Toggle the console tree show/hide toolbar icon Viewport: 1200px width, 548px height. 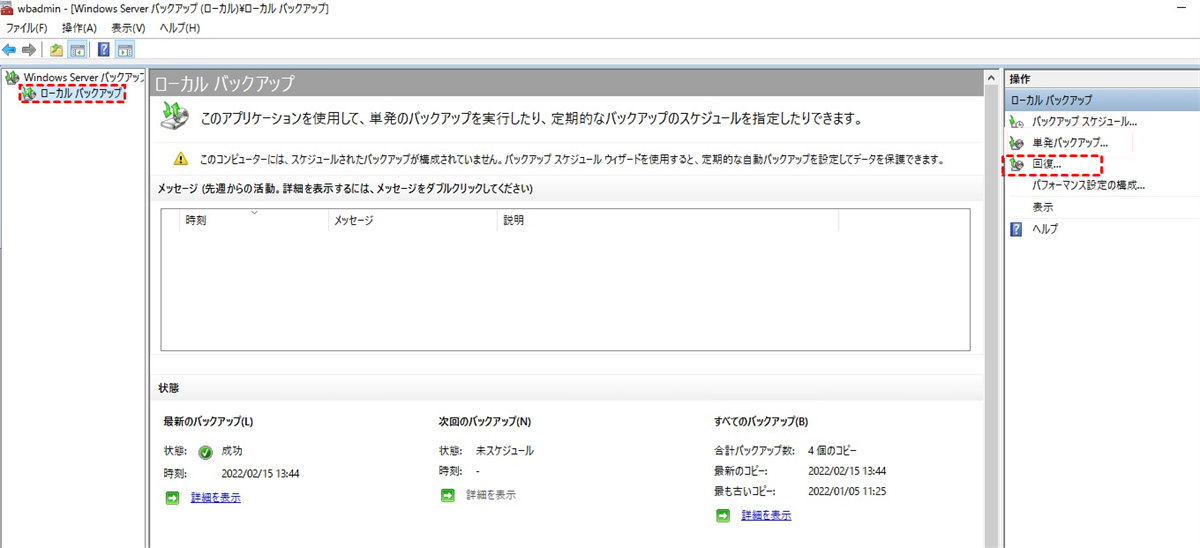[x=77, y=49]
